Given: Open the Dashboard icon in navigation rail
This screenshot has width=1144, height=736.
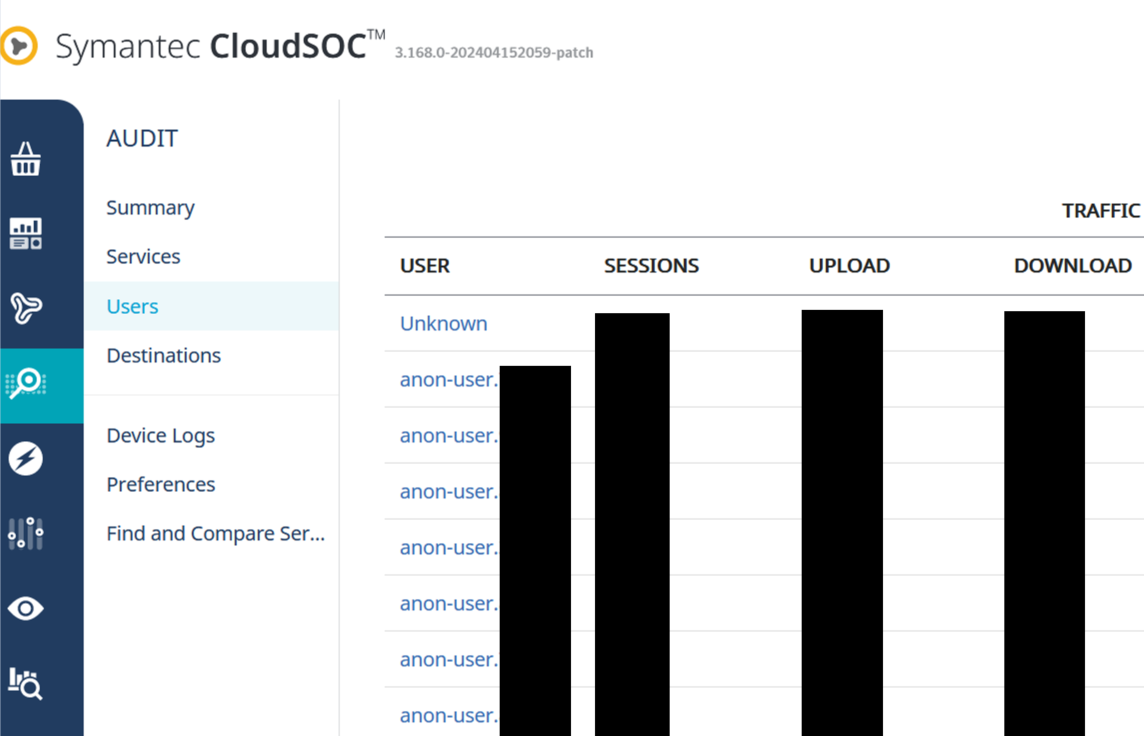Looking at the screenshot, I should pos(25,233).
